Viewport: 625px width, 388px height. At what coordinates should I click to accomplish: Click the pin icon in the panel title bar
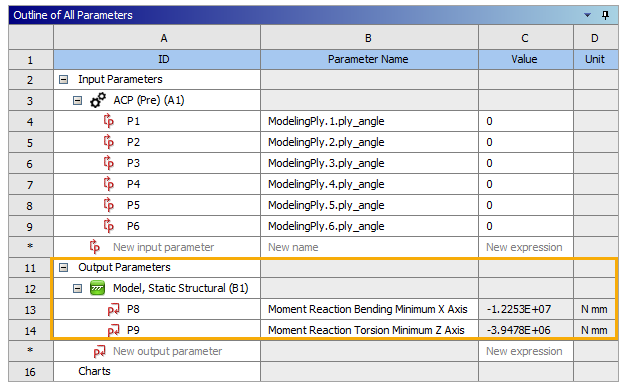605,15
